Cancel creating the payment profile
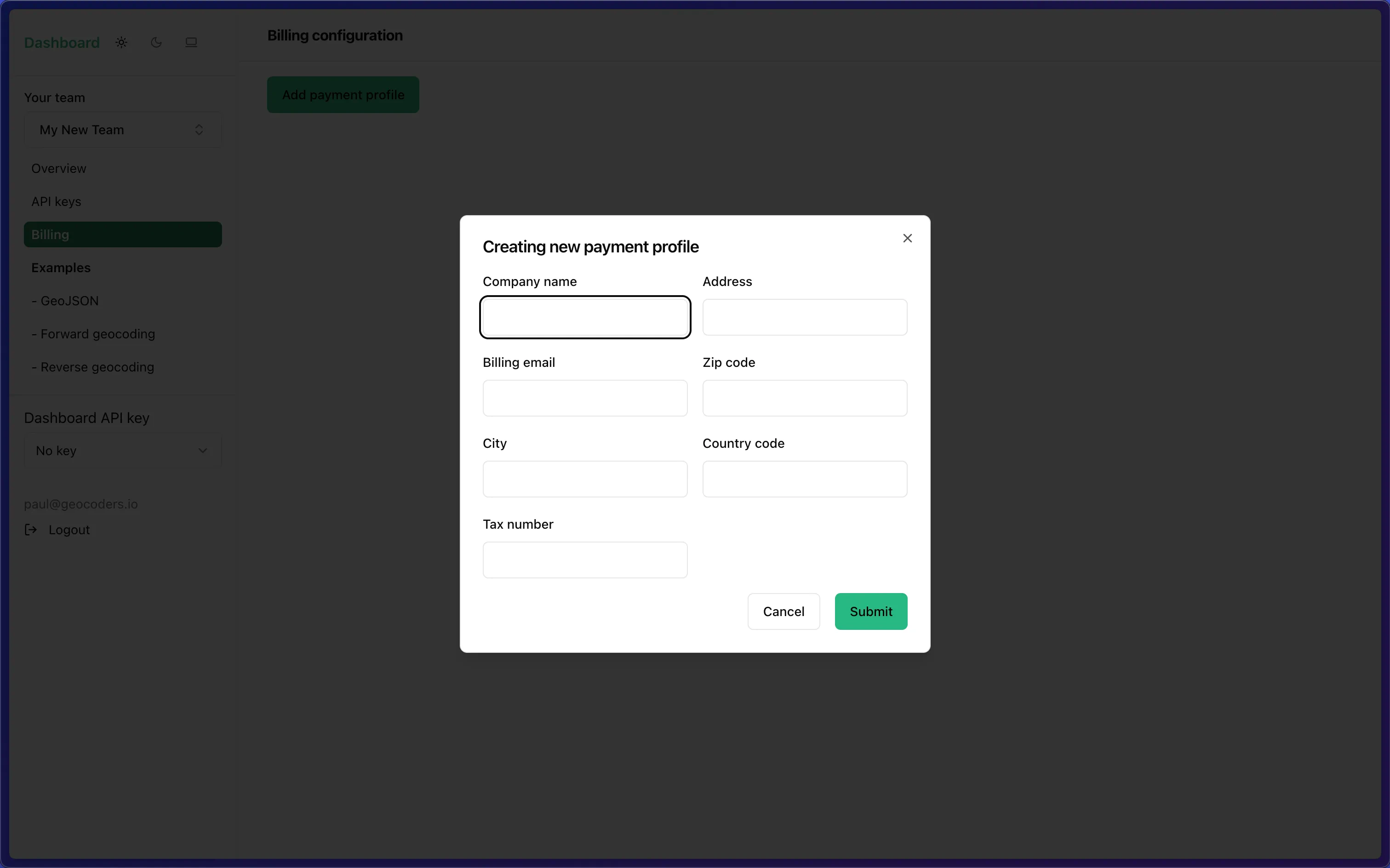This screenshot has height=868, width=1390. (783, 611)
